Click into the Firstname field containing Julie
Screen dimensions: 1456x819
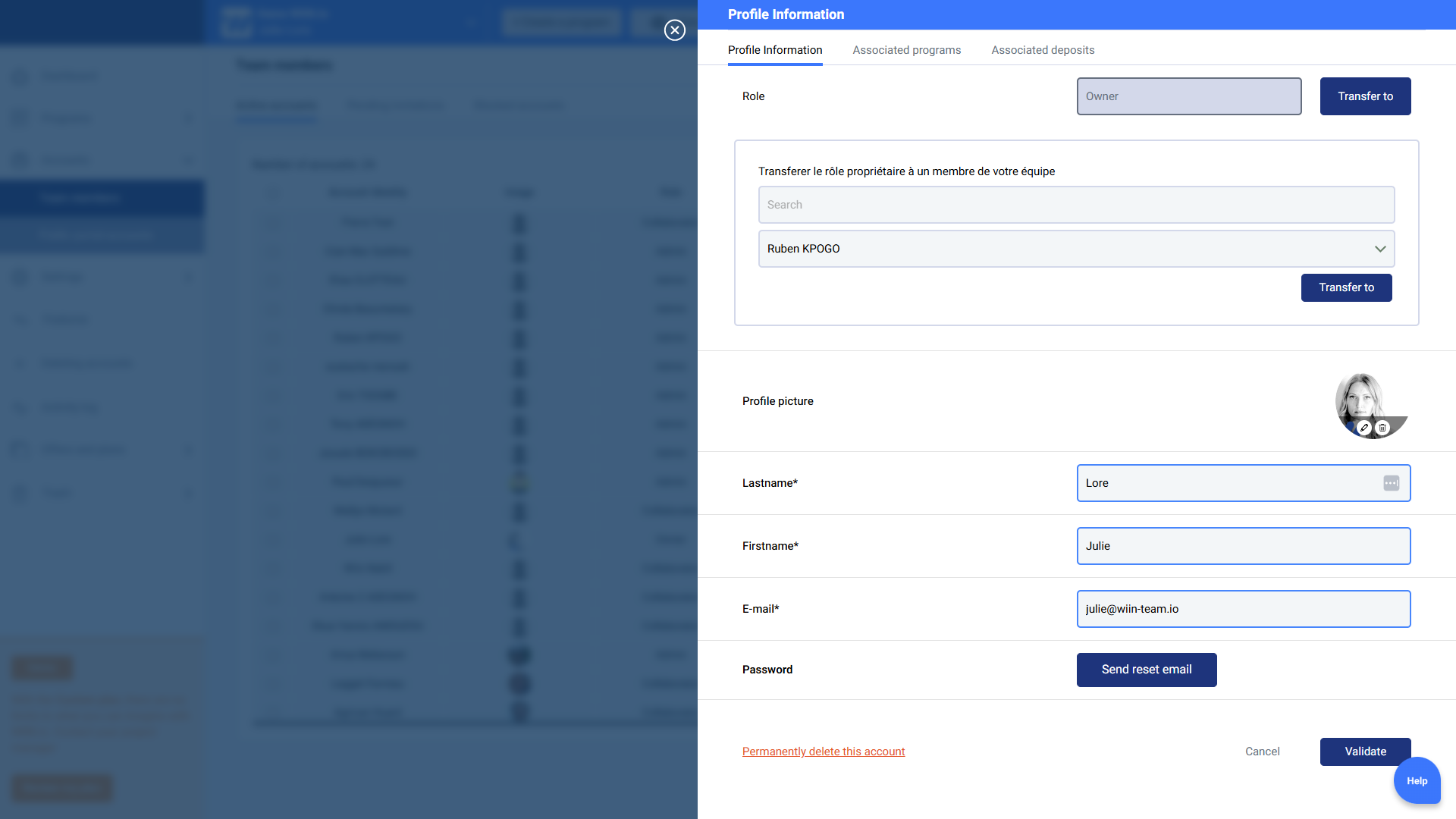point(1243,546)
